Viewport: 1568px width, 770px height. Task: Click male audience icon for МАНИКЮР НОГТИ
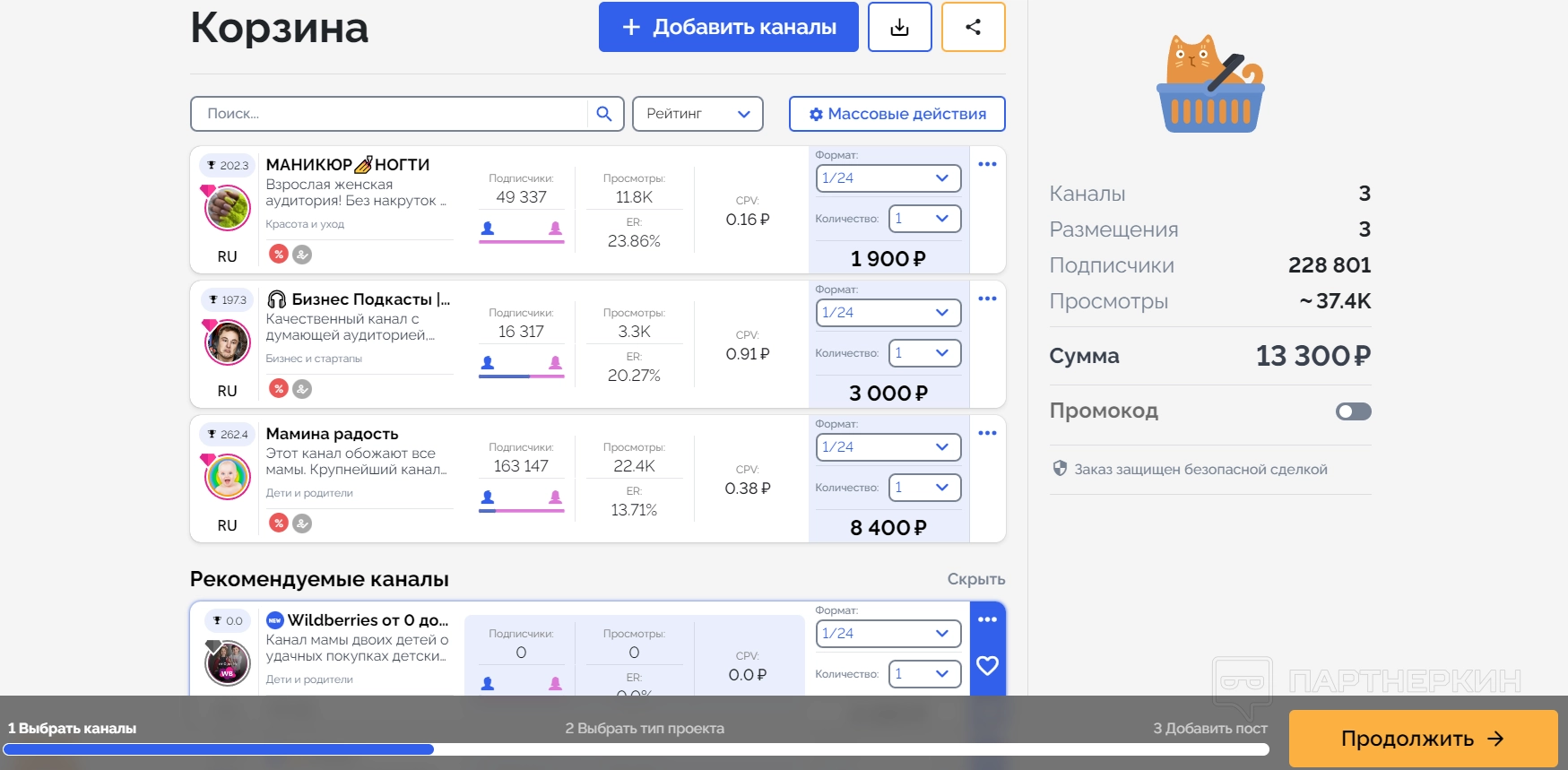tap(488, 229)
